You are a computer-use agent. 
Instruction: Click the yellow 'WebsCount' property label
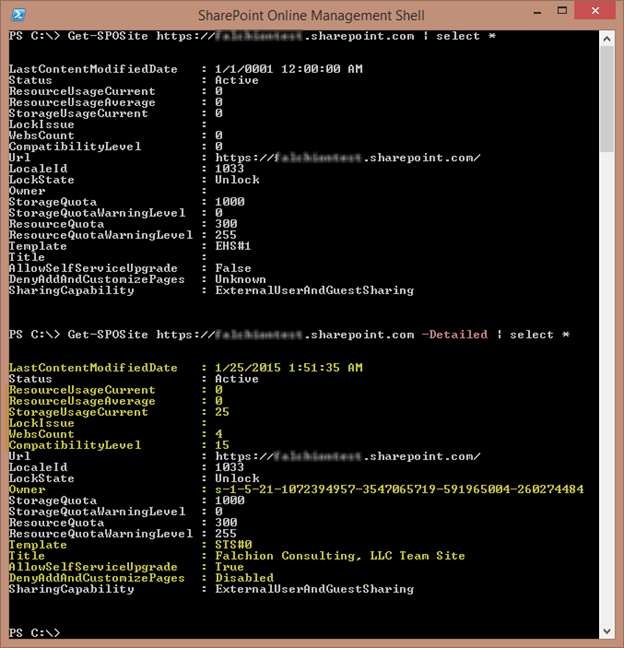click(42, 434)
